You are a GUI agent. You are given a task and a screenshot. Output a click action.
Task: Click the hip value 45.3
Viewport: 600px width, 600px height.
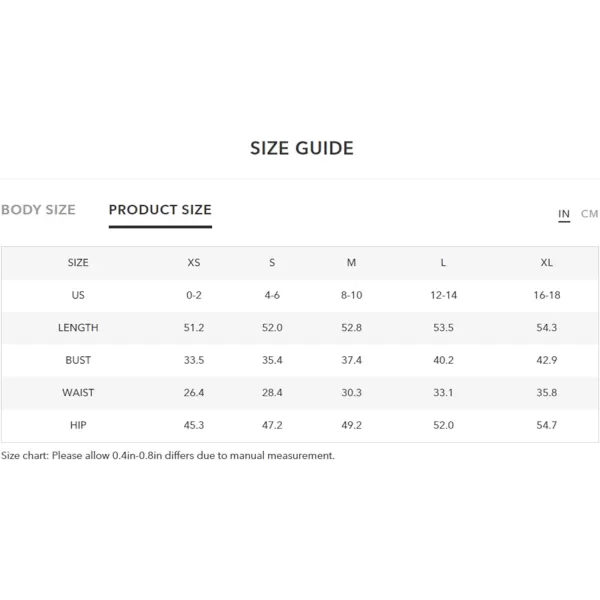(194, 425)
